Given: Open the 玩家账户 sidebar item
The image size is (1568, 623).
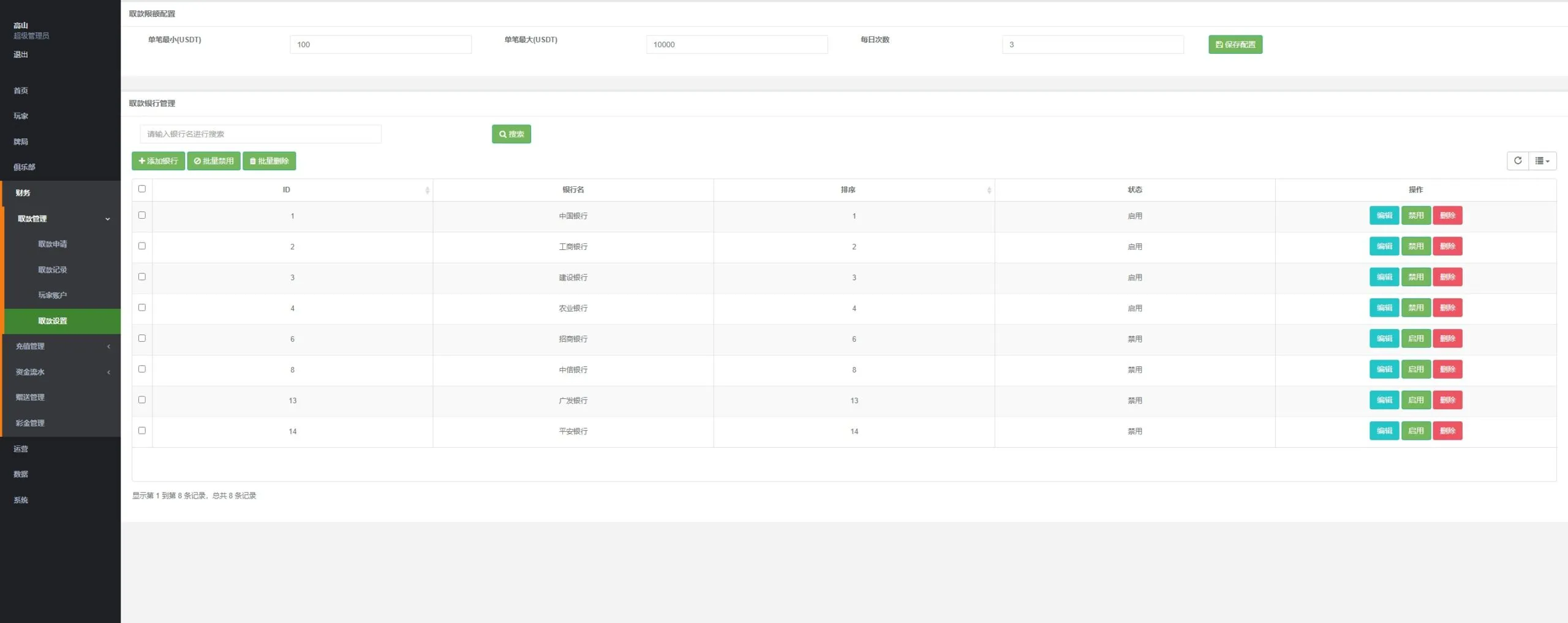Looking at the screenshot, I should [53, 295].
